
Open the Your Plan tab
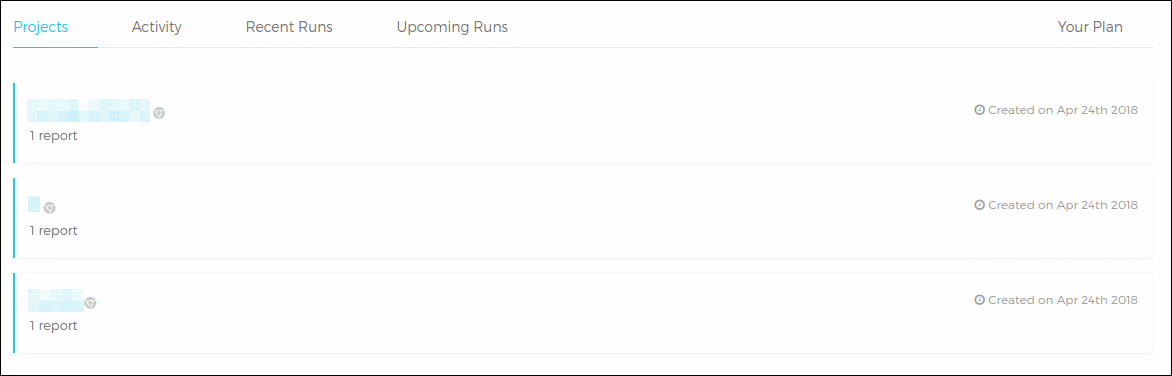[x=1090, y=27]
